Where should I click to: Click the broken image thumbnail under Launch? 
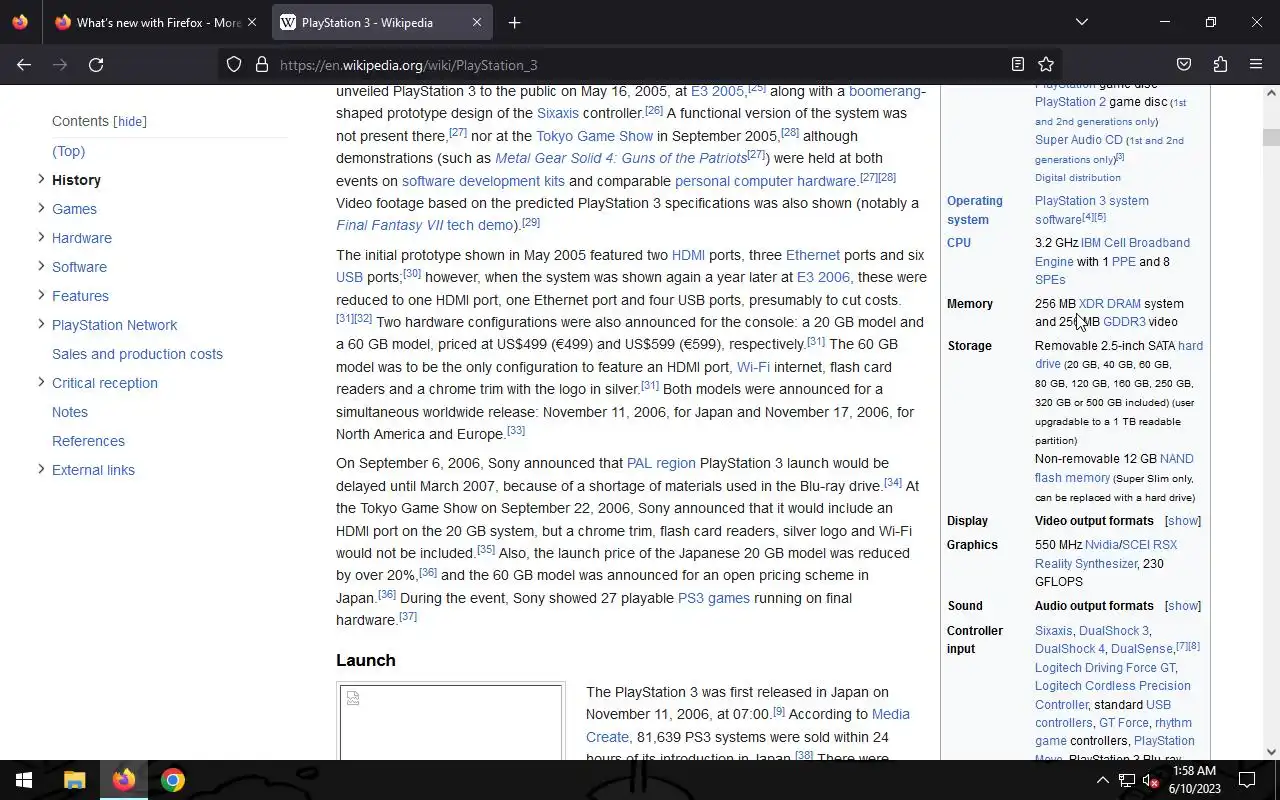pos(451,722)
